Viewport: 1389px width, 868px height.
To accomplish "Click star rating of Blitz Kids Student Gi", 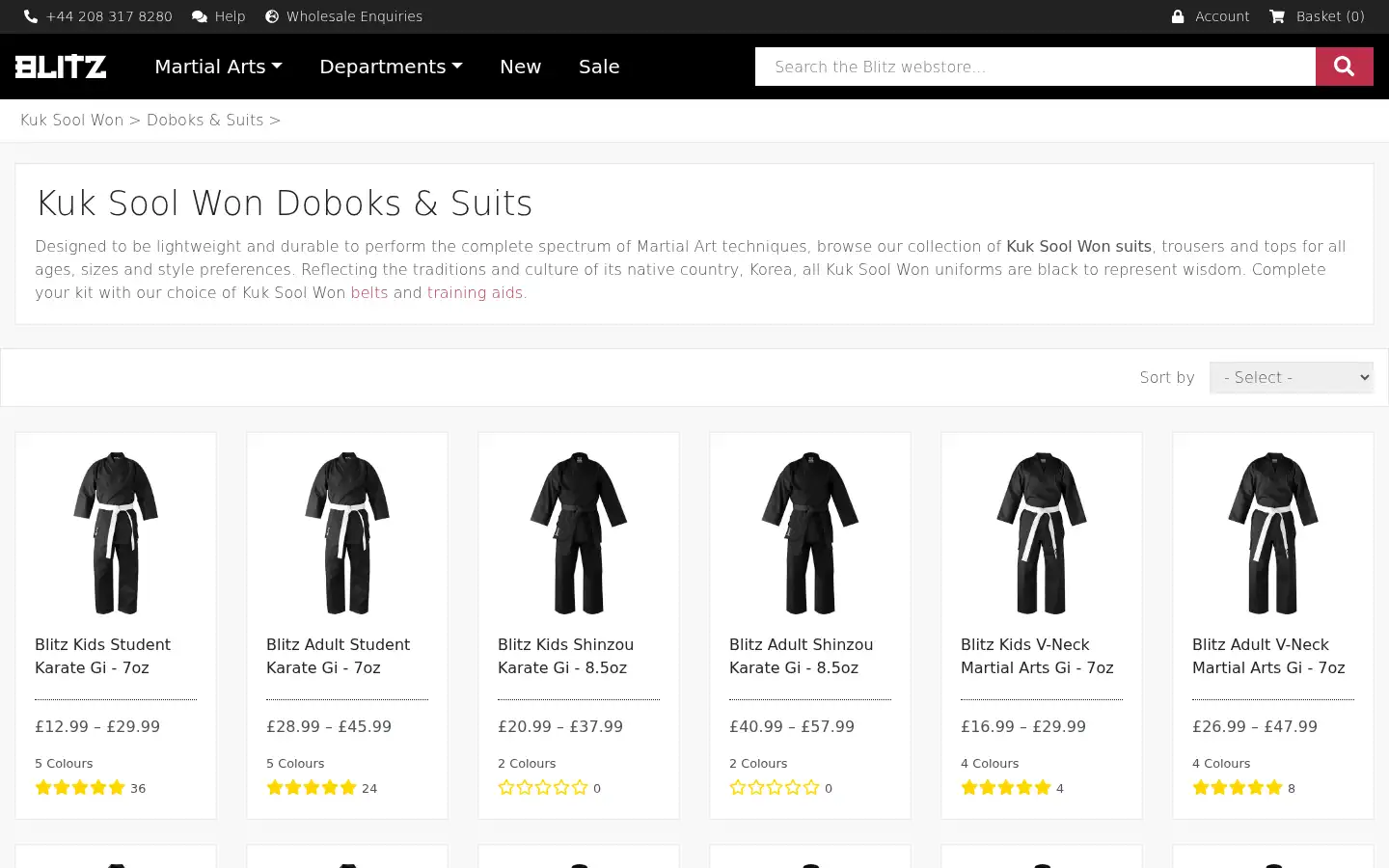I will pyautogui.click(x=80, y=788).
